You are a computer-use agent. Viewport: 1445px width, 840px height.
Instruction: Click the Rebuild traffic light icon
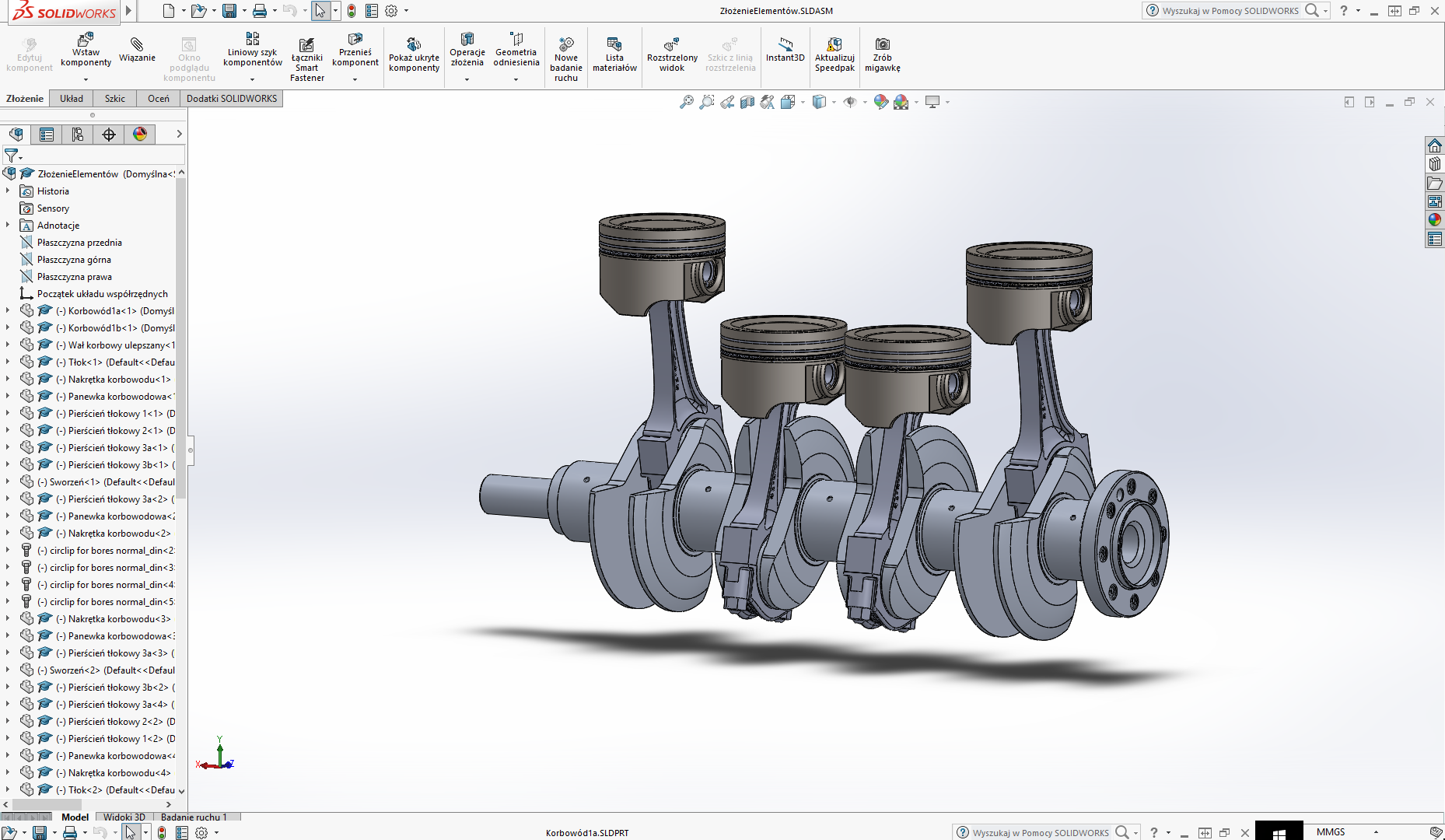click(x=352, y=11)
